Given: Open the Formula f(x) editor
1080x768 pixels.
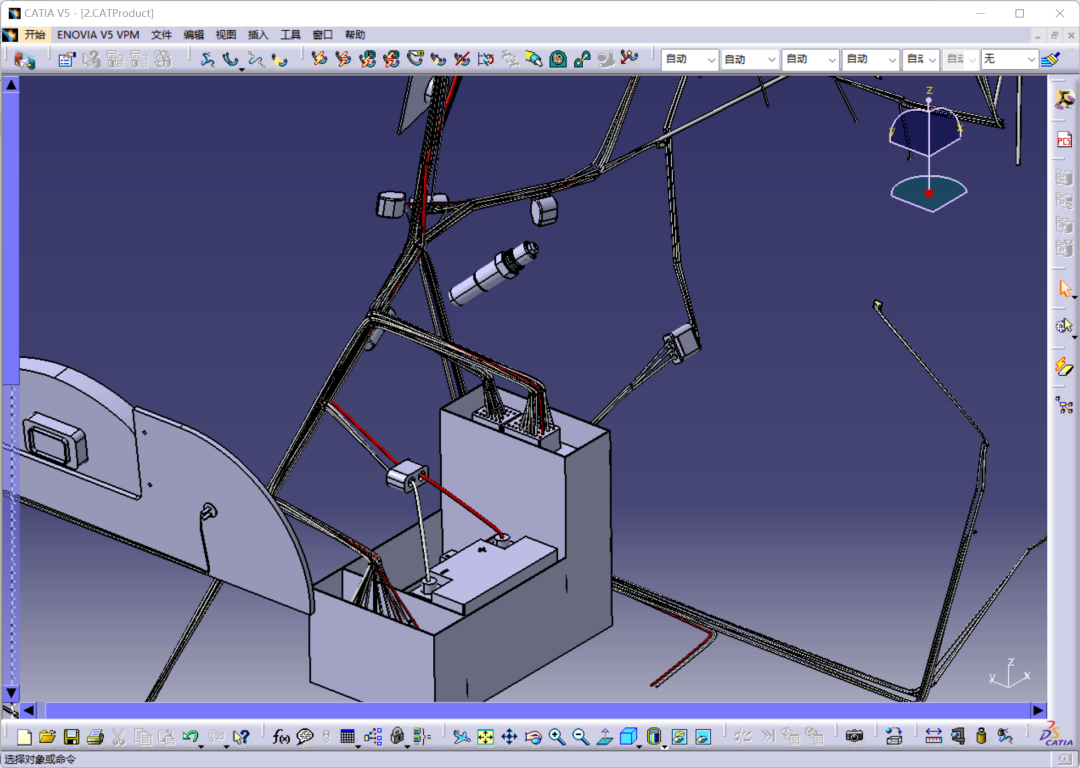Looking at the screenshot, I should point(281,737).
